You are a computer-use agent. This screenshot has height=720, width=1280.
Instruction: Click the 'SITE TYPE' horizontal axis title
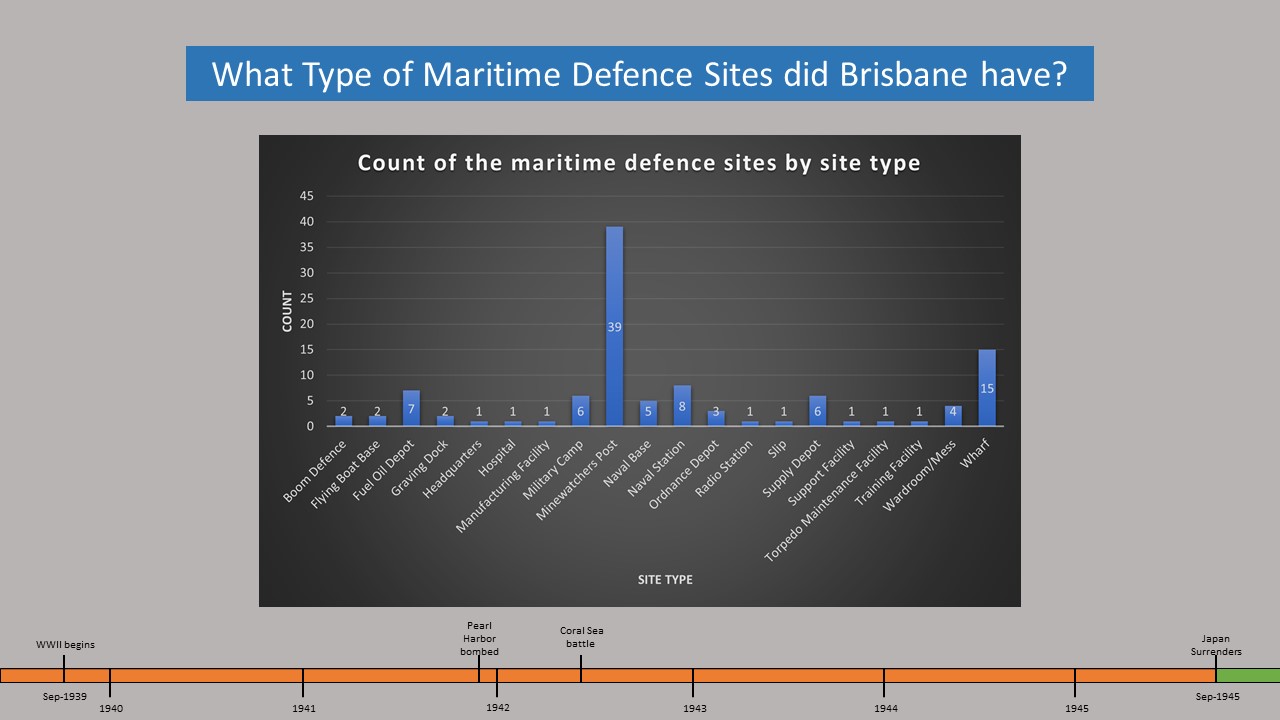coord(665,580)
